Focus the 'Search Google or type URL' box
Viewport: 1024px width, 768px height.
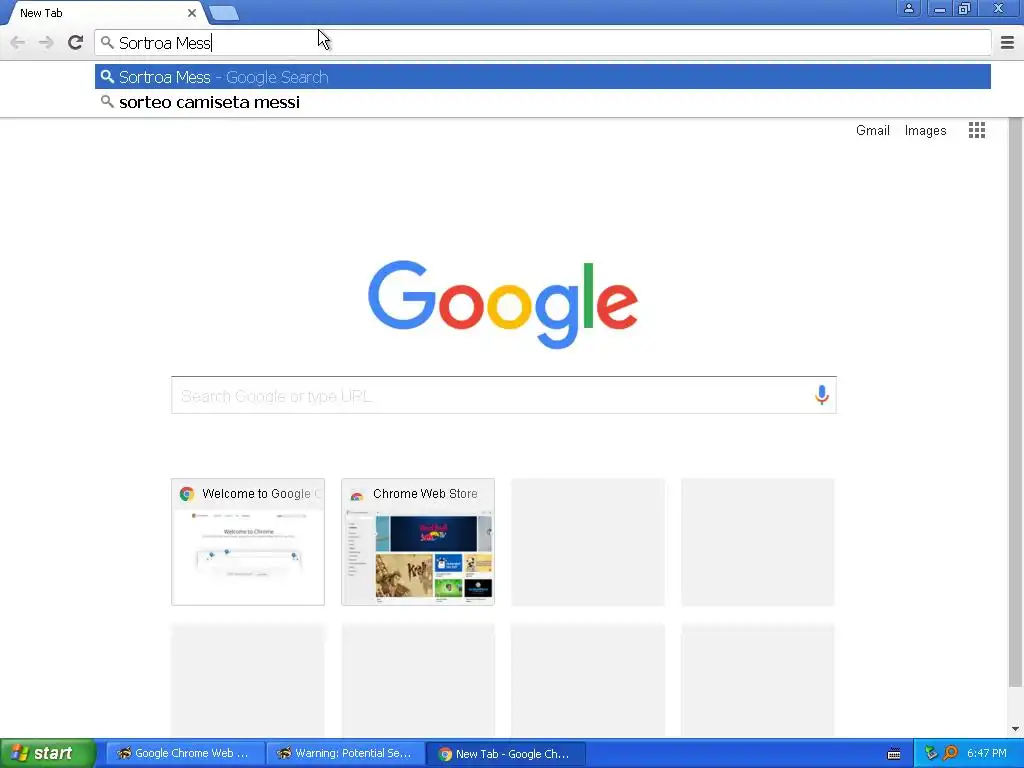(504, 395)
